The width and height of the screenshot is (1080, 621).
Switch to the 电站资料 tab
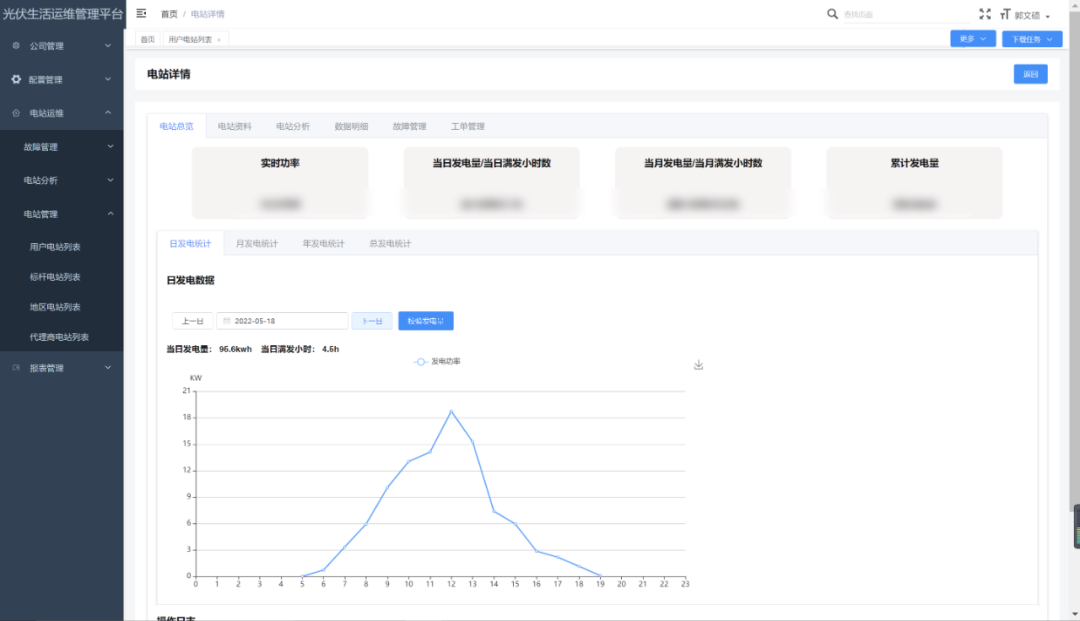[235, 127]
